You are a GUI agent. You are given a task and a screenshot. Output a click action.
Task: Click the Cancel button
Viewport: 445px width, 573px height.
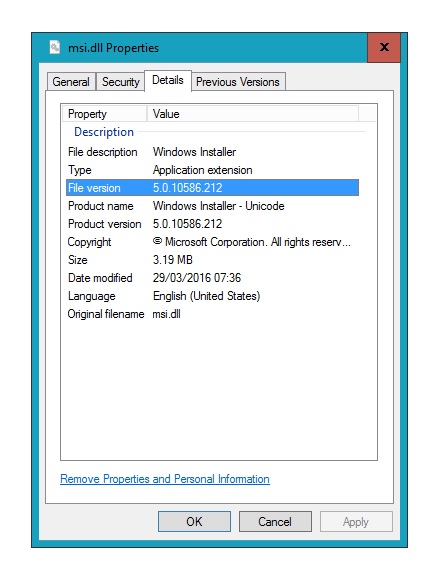tap(275, 521)
